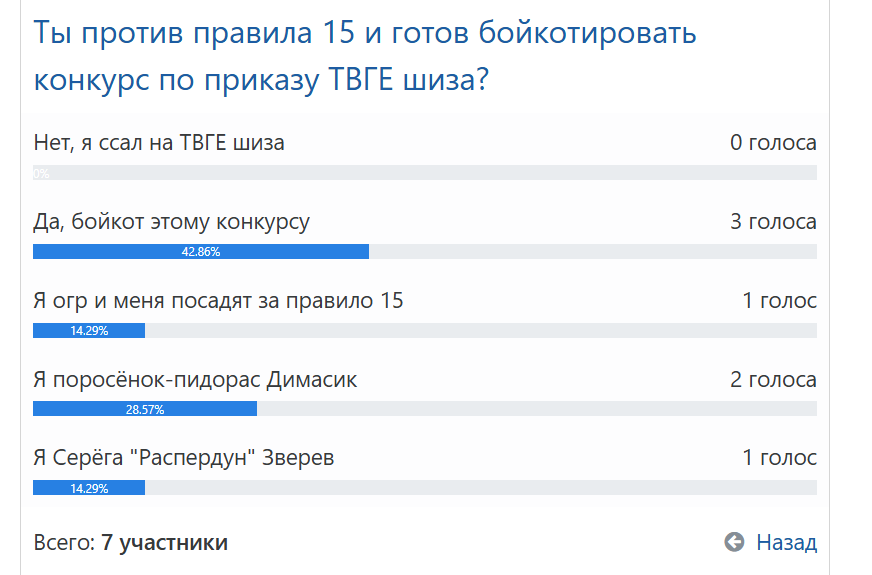The image size is (872, 575).
Task: Click the empty 0% progress bar
Action: (x=425, y=172)
